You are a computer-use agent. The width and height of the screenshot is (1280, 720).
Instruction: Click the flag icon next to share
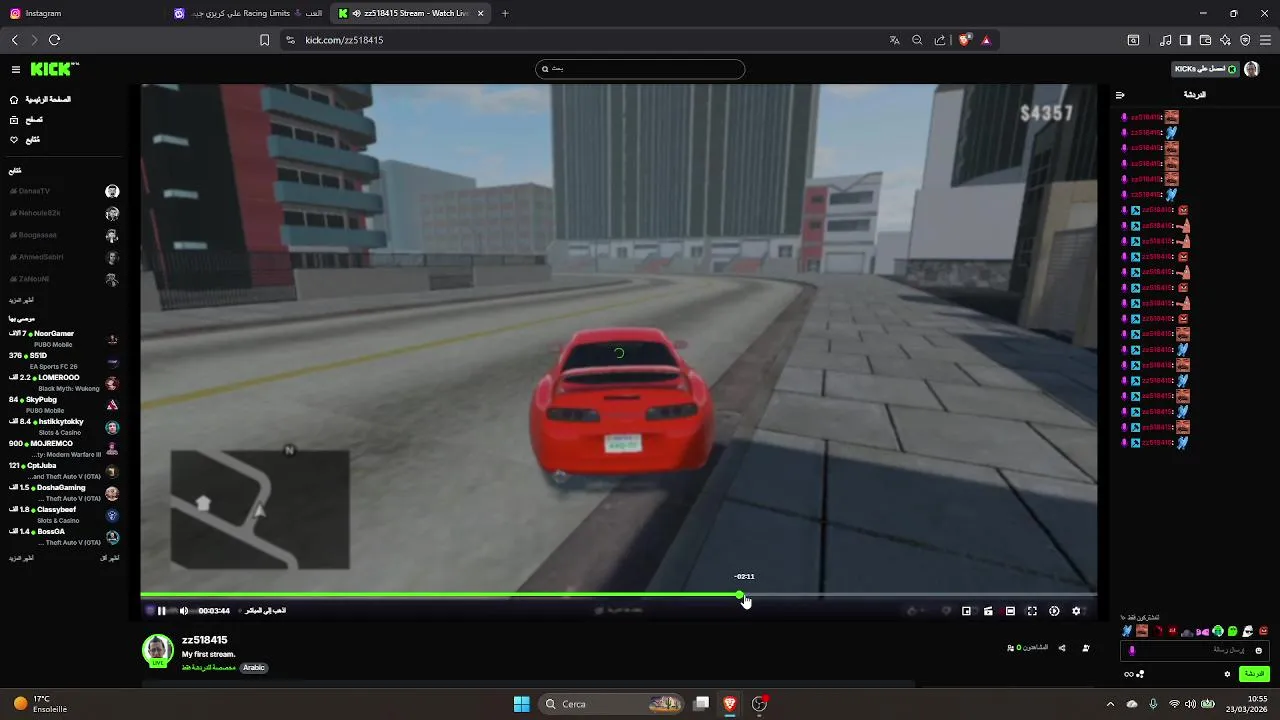click(1086, 648)
